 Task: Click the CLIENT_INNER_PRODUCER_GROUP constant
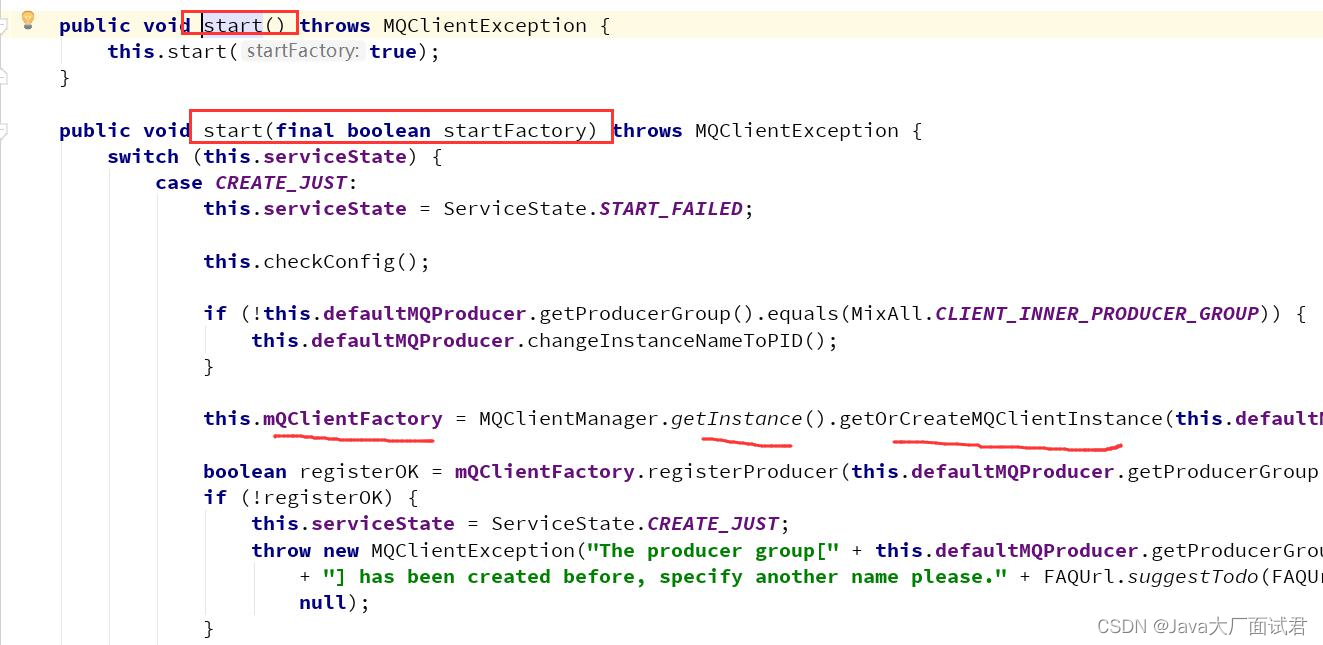tap(1097, 313)
